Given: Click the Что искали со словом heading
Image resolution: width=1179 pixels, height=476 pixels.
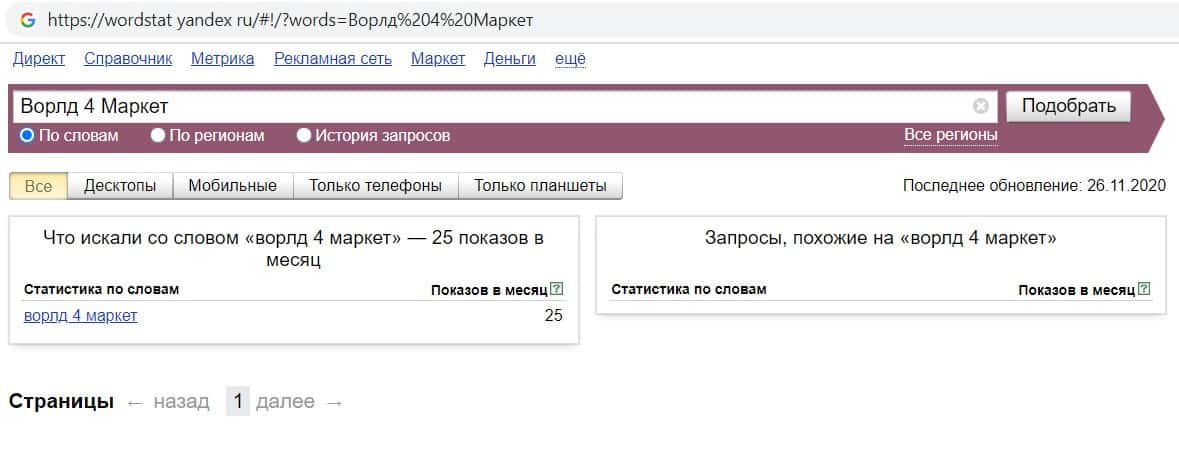Looking at the screenshot, I should tap(293, 249).
